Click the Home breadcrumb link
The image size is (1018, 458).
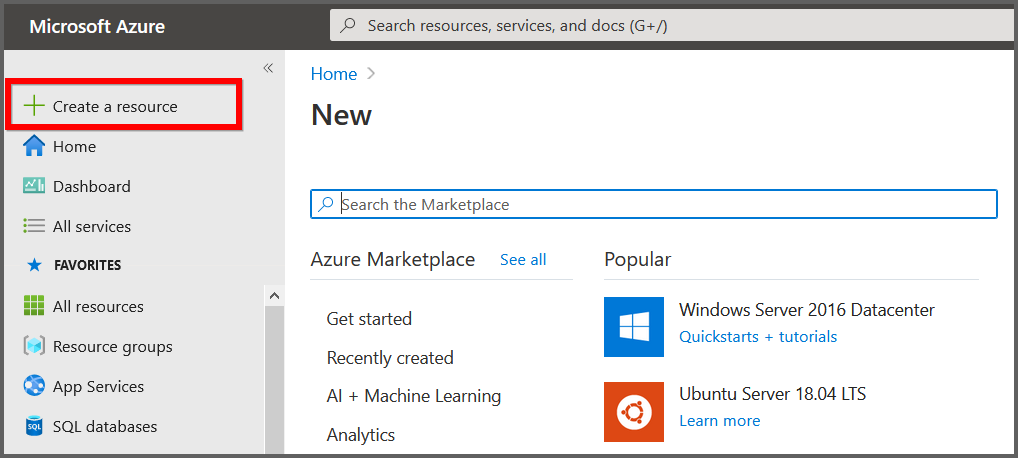pos(333,74)
